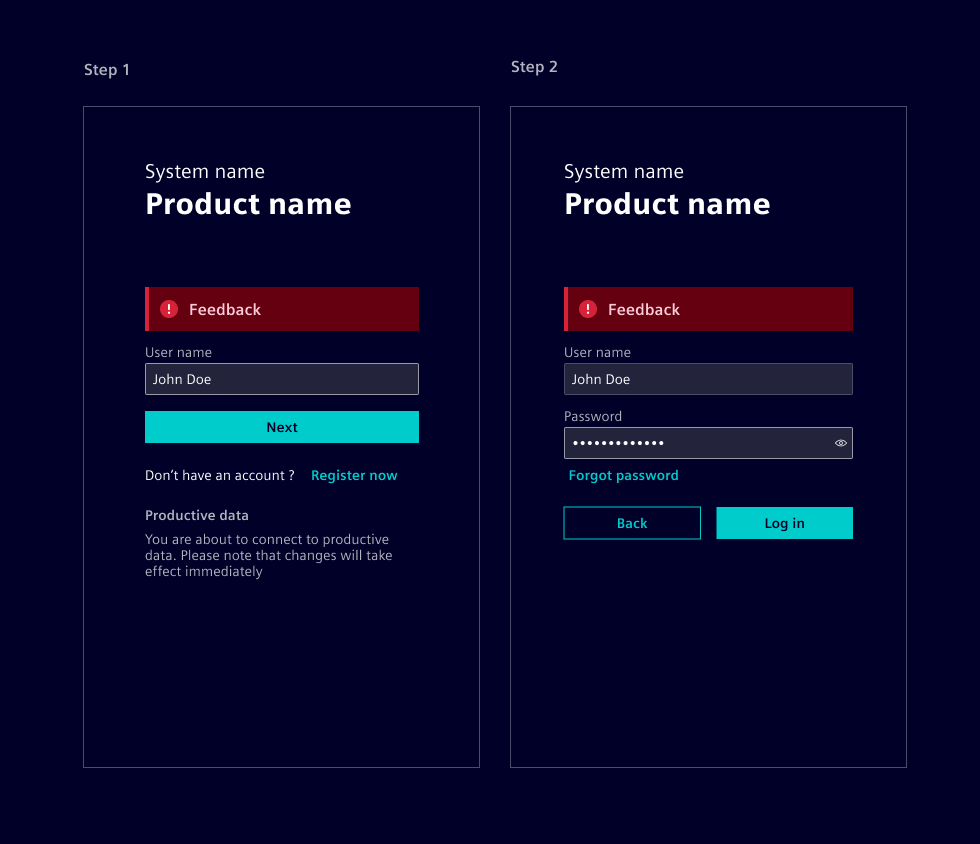The image size is (980, 844).
Task: Toggle password visibility with the eye icon
Action: click(840, 442)
